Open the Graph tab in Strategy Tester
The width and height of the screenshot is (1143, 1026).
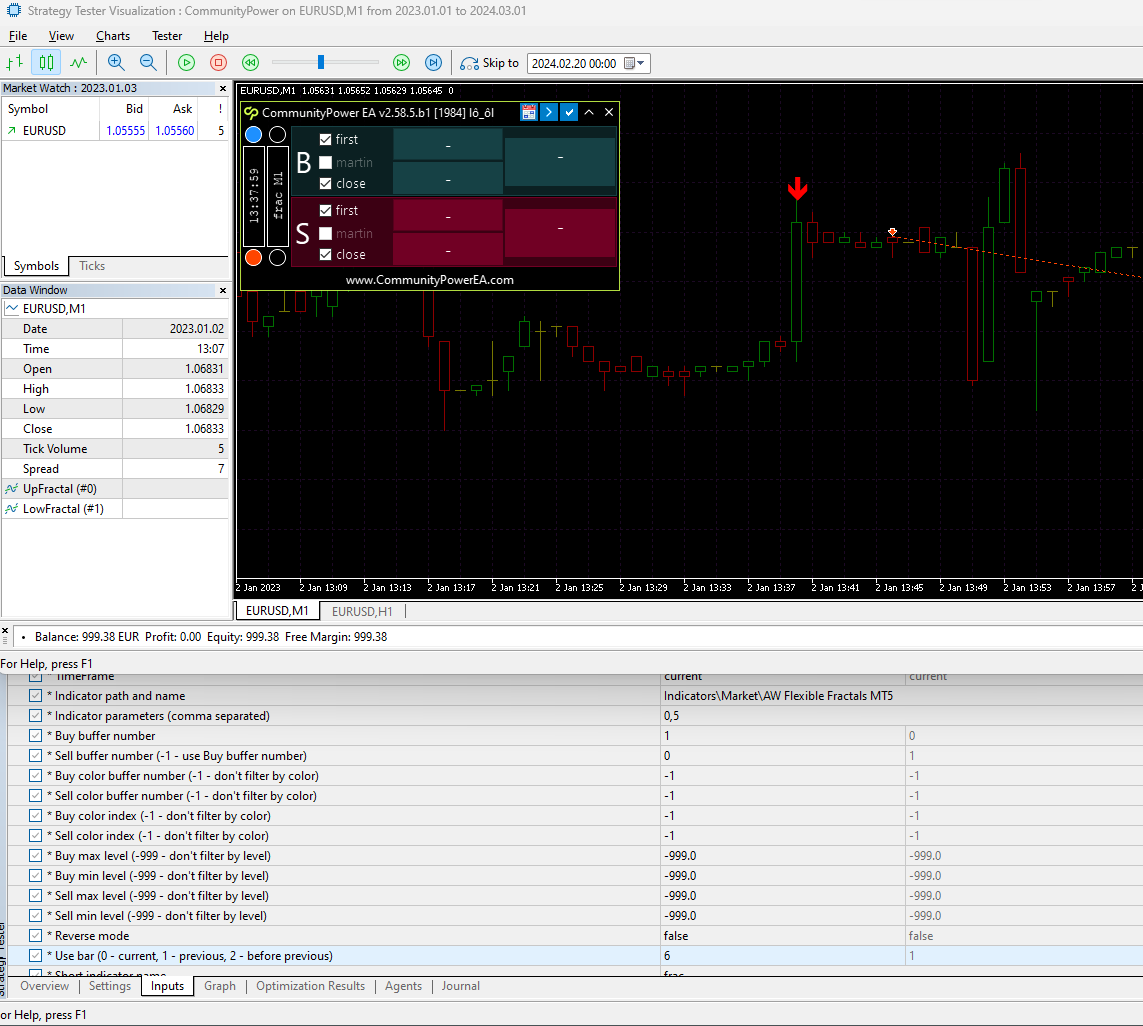220,986
